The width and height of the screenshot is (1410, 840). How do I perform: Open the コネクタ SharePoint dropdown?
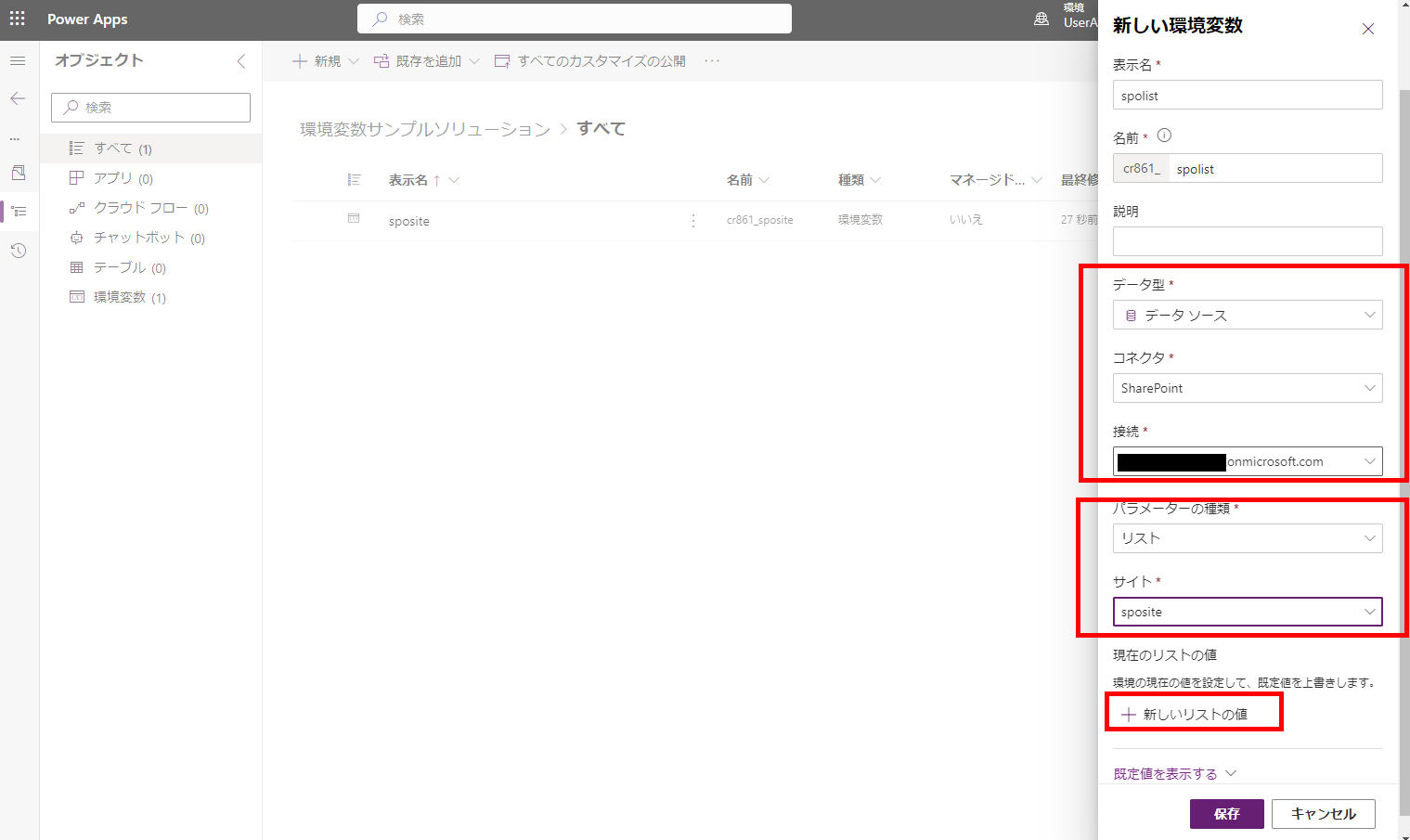[1247, 388]
